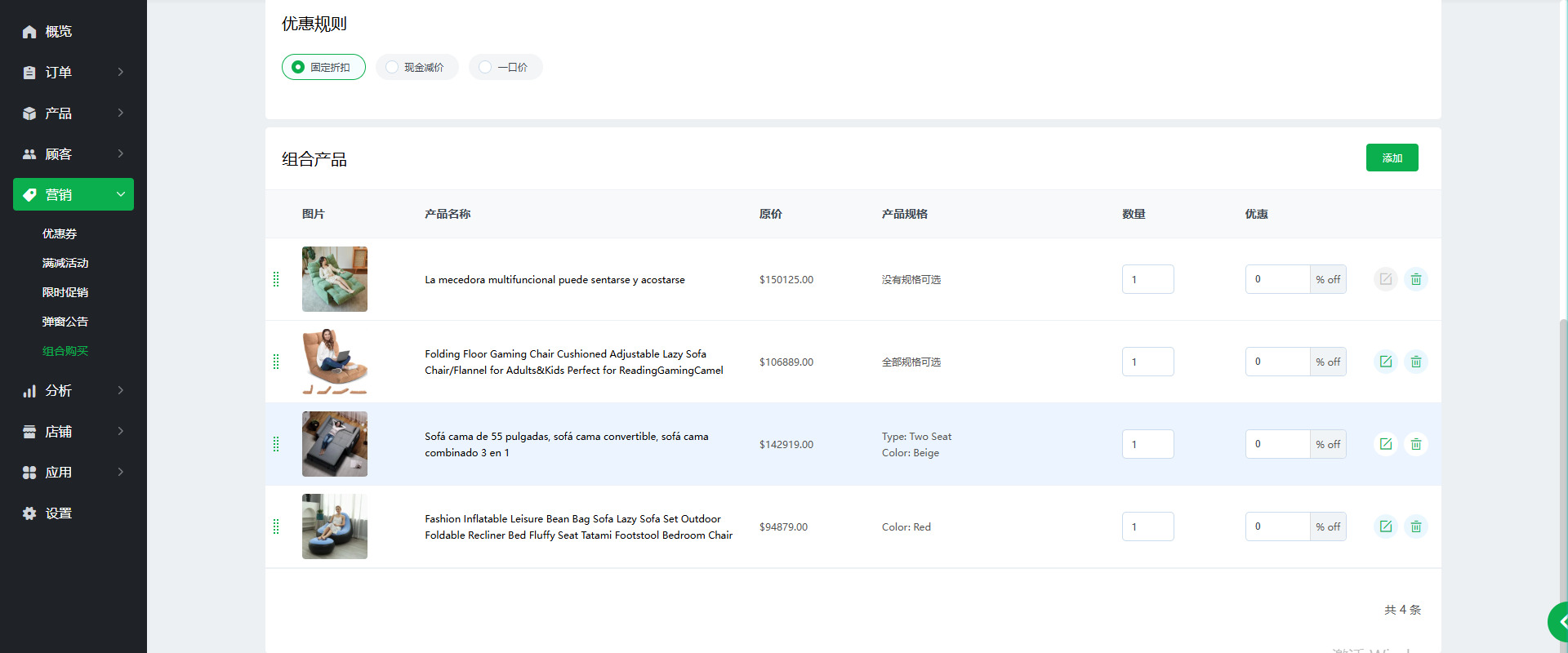Click the drag handle of the Sofá cama row
Image resolution: width=1568 pixels, height=653 pixels.
pyautogui.click(x=276, y=444)
